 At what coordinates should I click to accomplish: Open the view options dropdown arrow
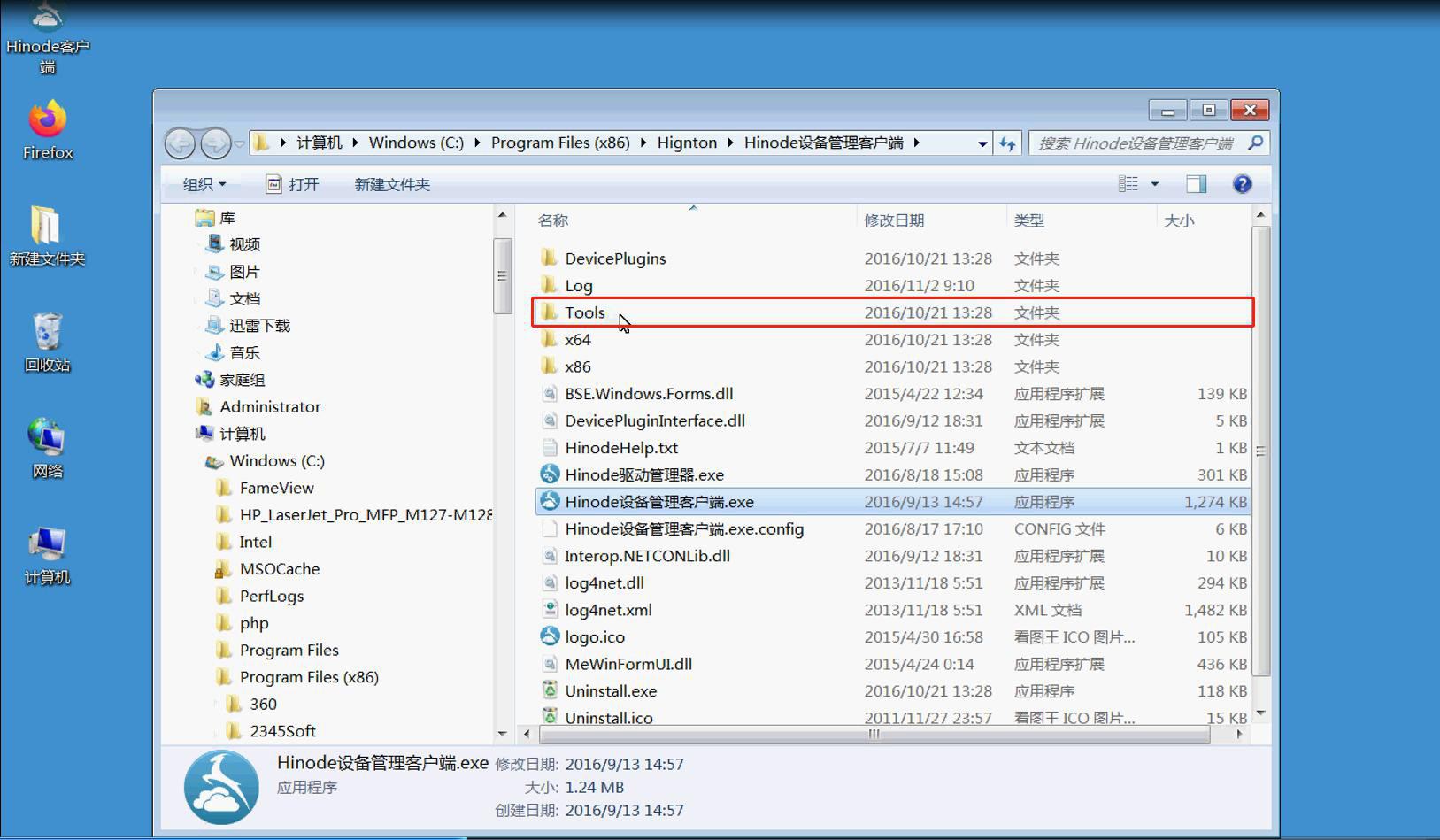[1154, 184]
